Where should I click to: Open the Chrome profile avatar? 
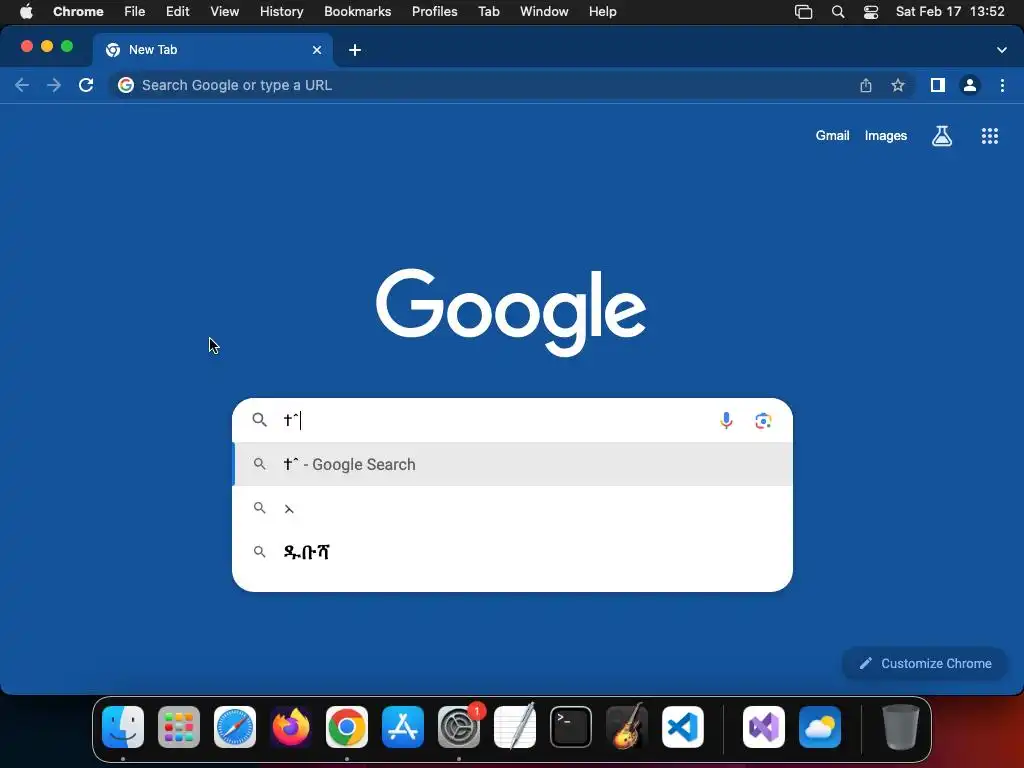pyautogui.click(x=970, y=85)
